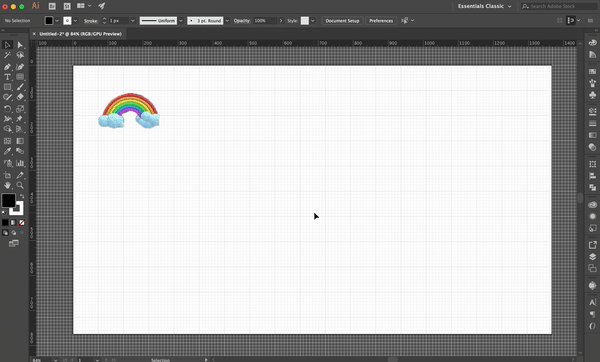Open the Layers panel icon
This screenshot has height=362, width=600.
pos(592,256)
